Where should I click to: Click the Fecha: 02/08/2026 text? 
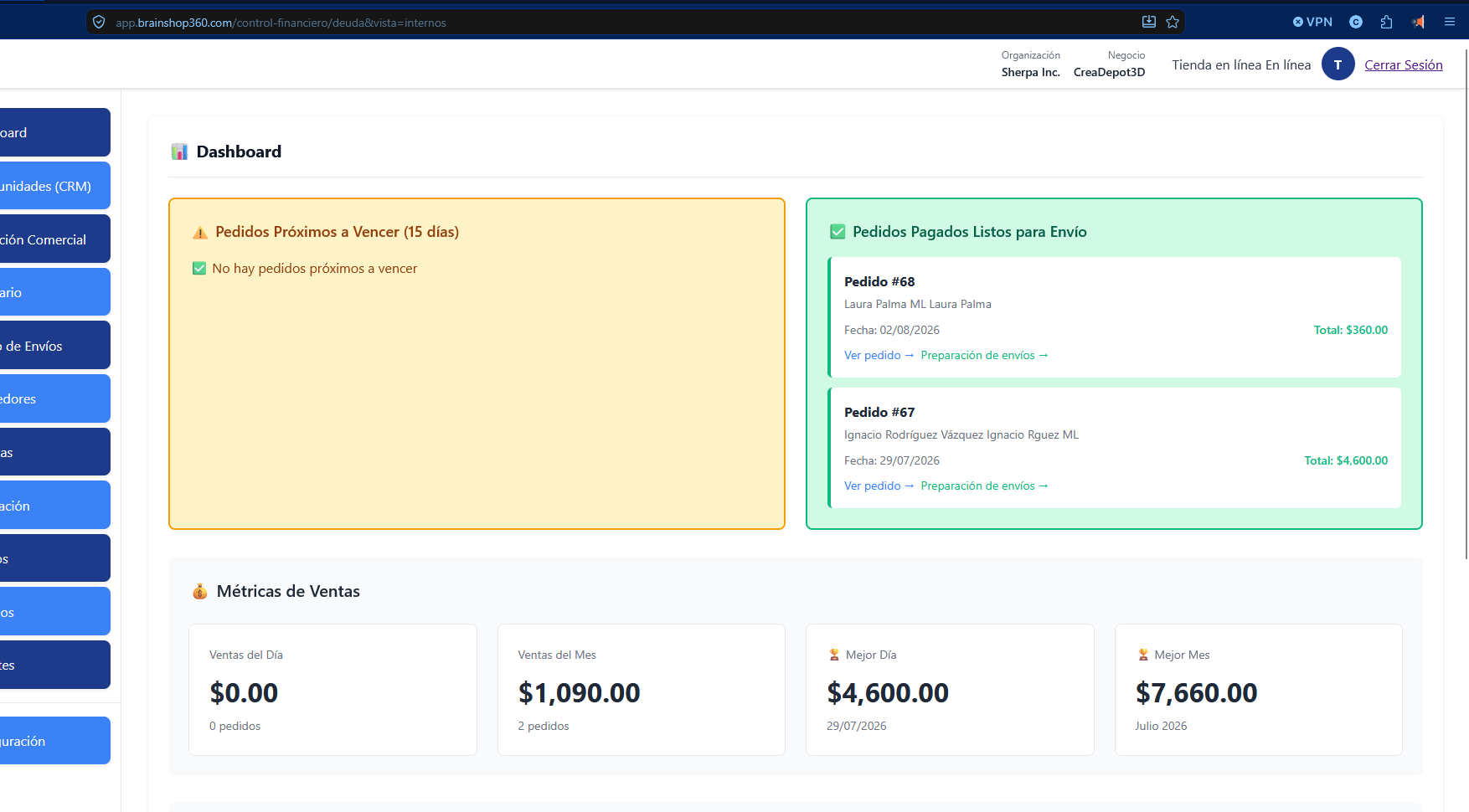[892, 330]
